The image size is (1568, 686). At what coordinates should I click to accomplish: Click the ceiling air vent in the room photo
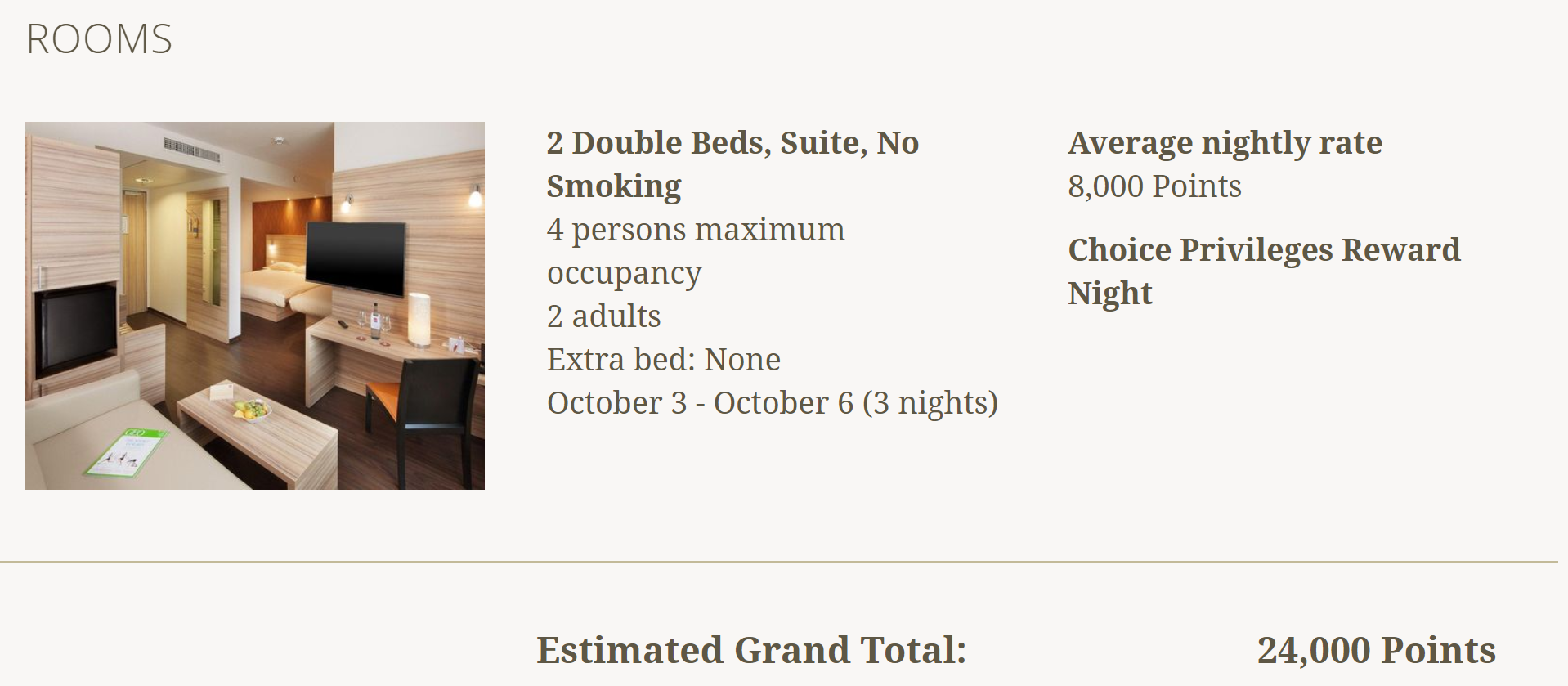click(191, 148)
